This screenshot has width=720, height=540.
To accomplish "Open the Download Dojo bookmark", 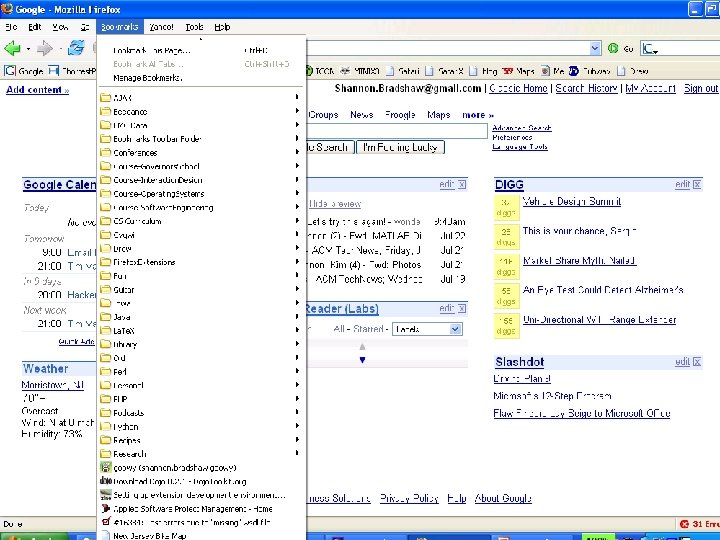I will 200,481.
